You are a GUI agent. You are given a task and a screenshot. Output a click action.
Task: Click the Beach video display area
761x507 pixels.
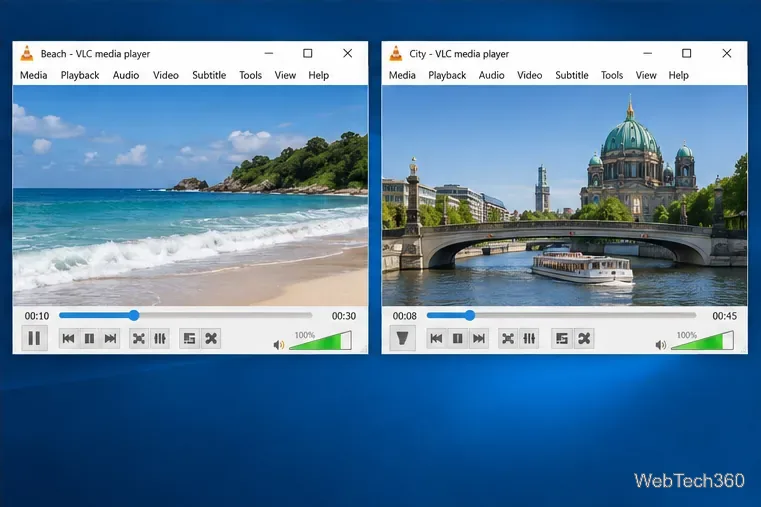point(190,196)
